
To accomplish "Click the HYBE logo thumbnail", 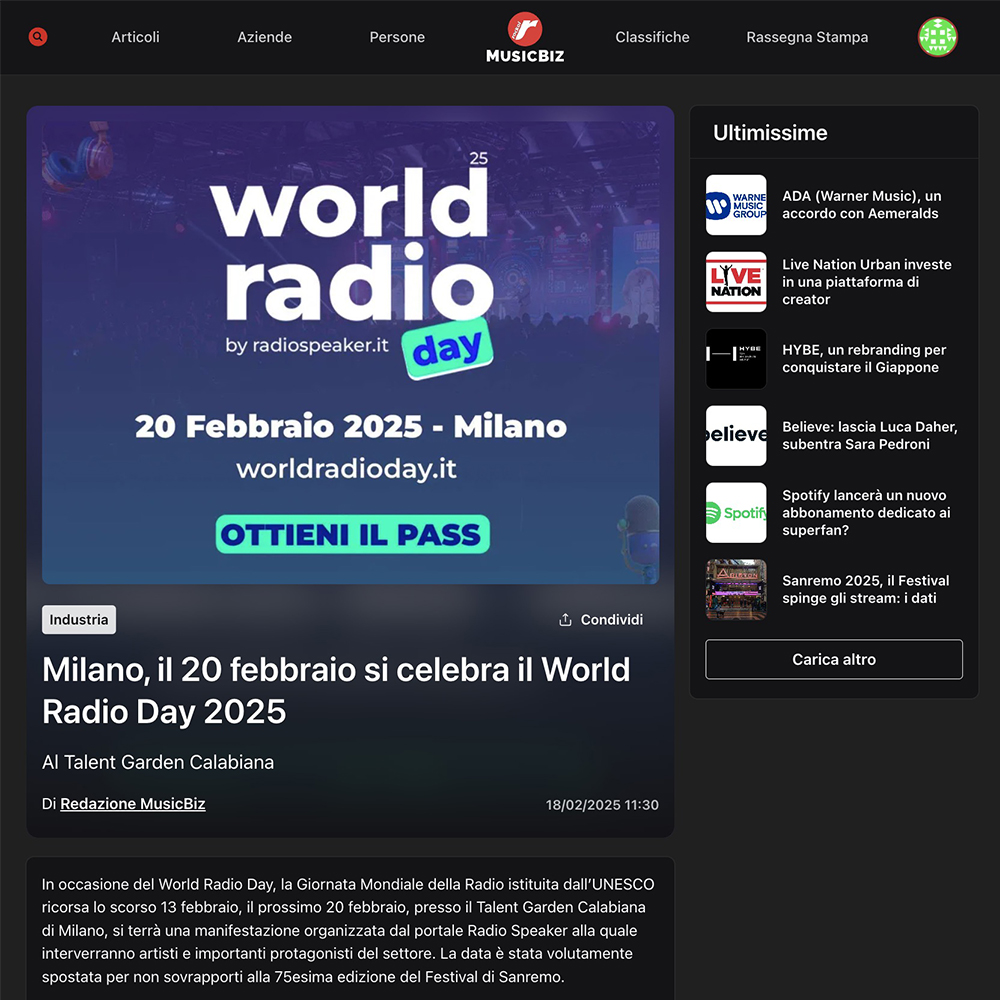I will pos(736,358).
